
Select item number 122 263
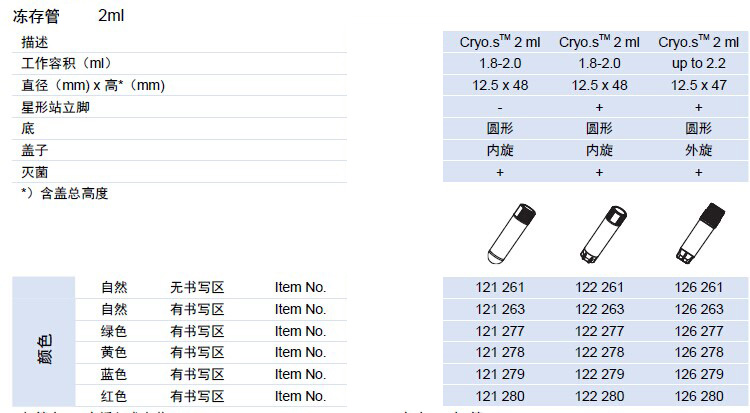click(x=599, y=309)
